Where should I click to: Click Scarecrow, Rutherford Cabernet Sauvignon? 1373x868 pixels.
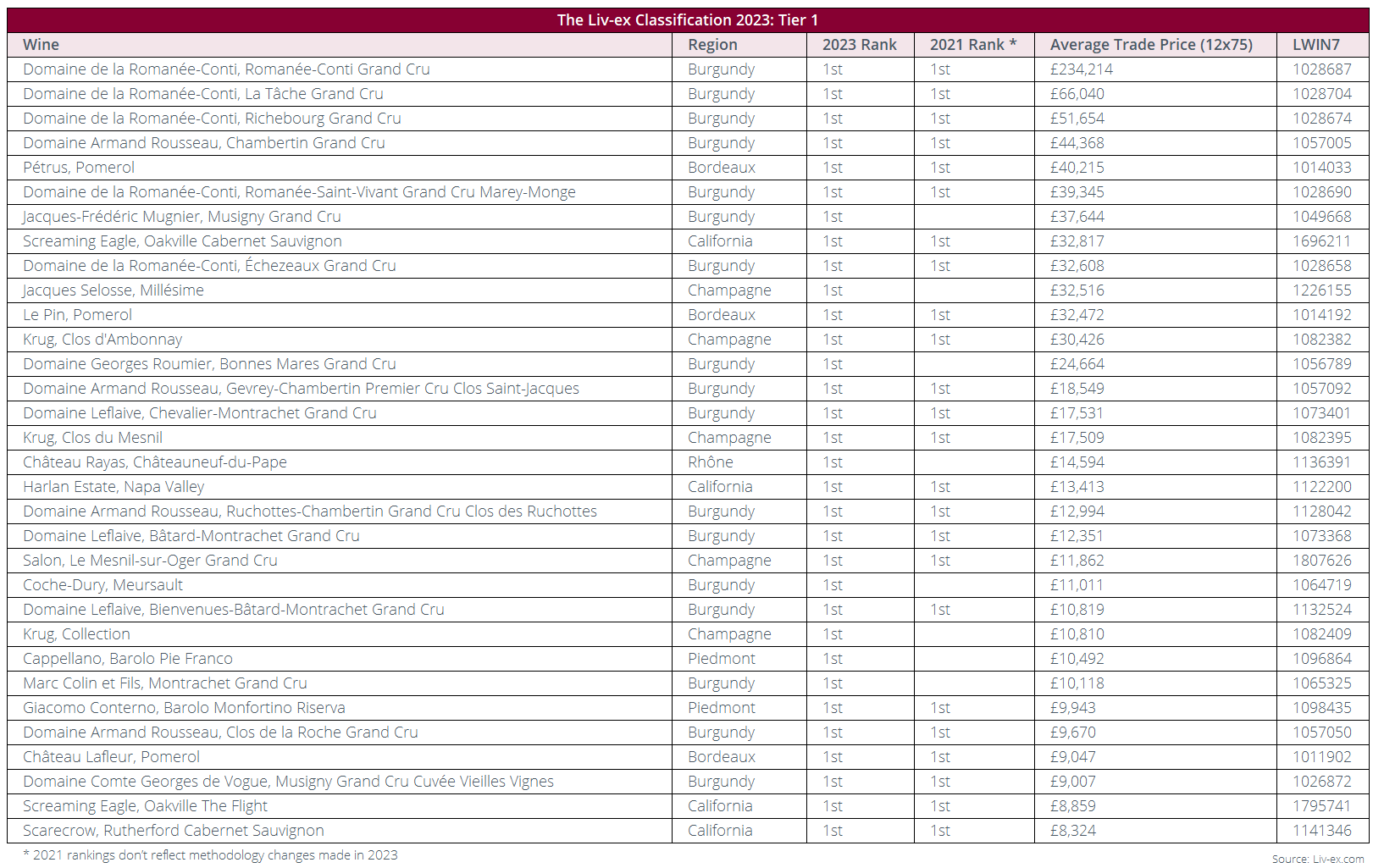point(174,831)
